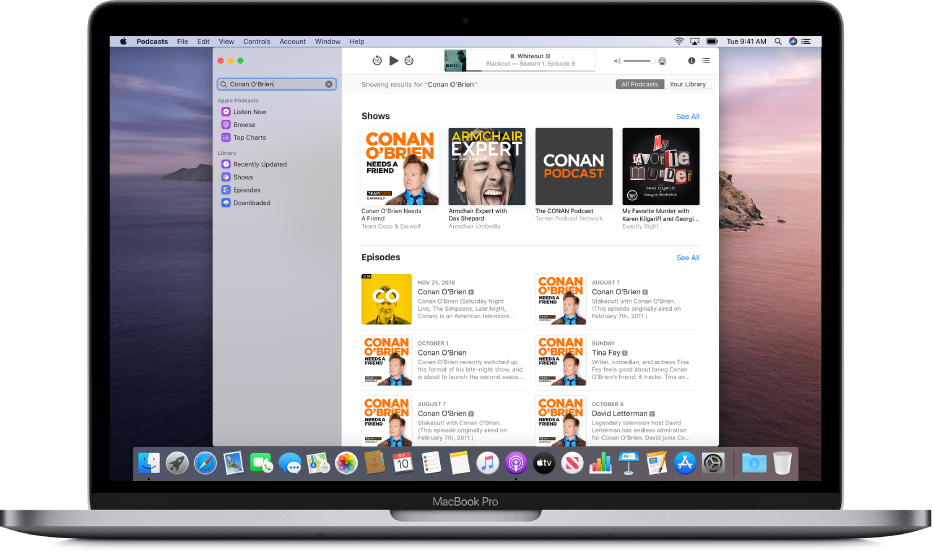Viewport: 934px width, 553px height.
Task: Click See All for Episodes
Action: point(687,257)
